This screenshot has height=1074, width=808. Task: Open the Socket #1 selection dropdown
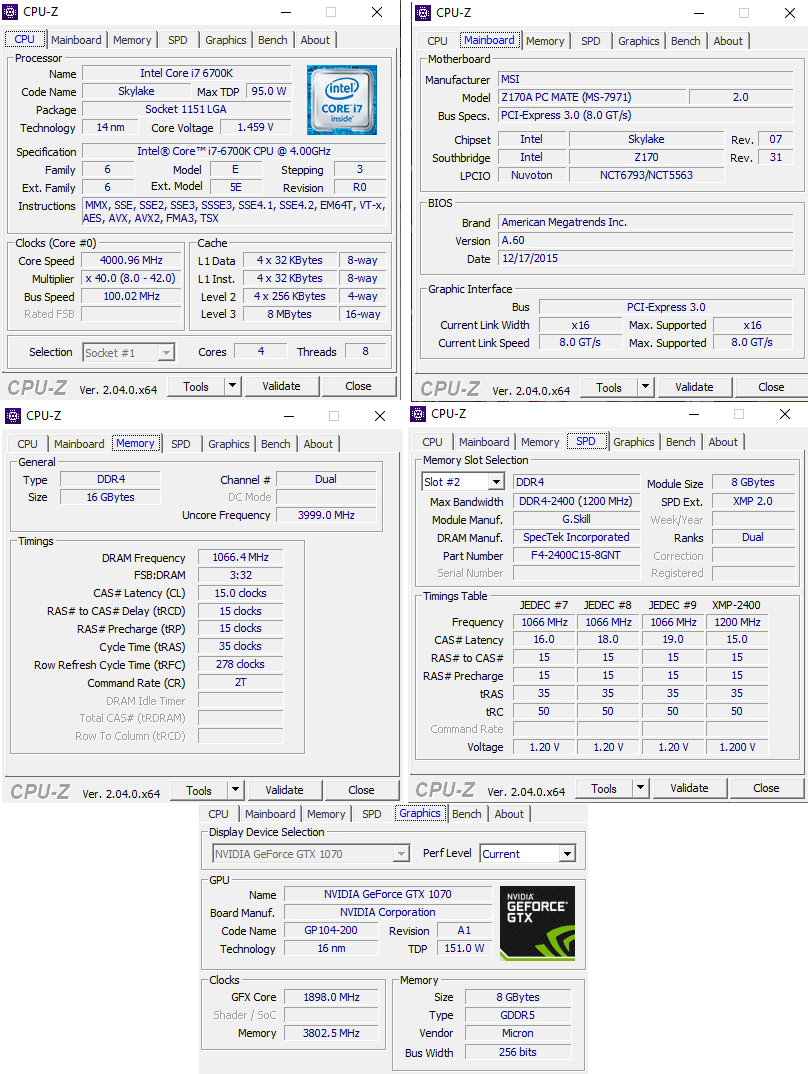tap(129, 352)
